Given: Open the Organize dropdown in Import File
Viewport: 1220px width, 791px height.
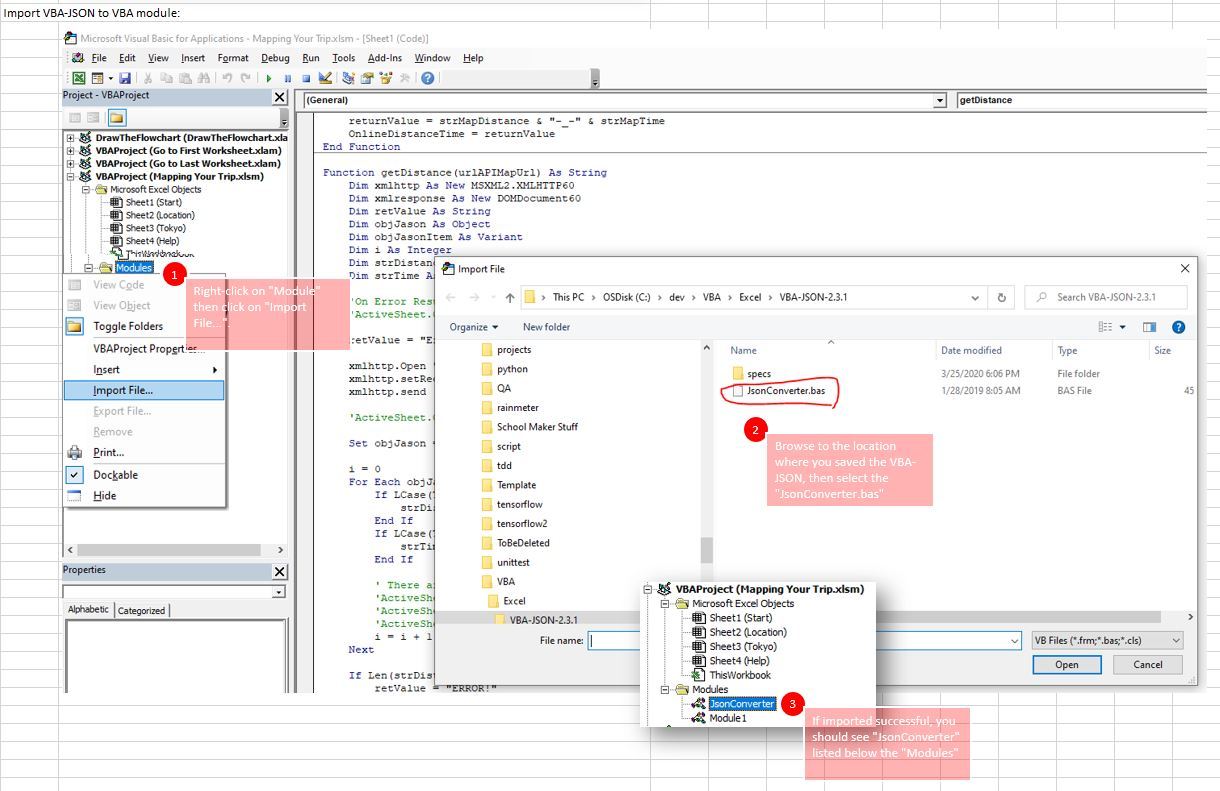Looking at the screenshot, I should point(473,327).
